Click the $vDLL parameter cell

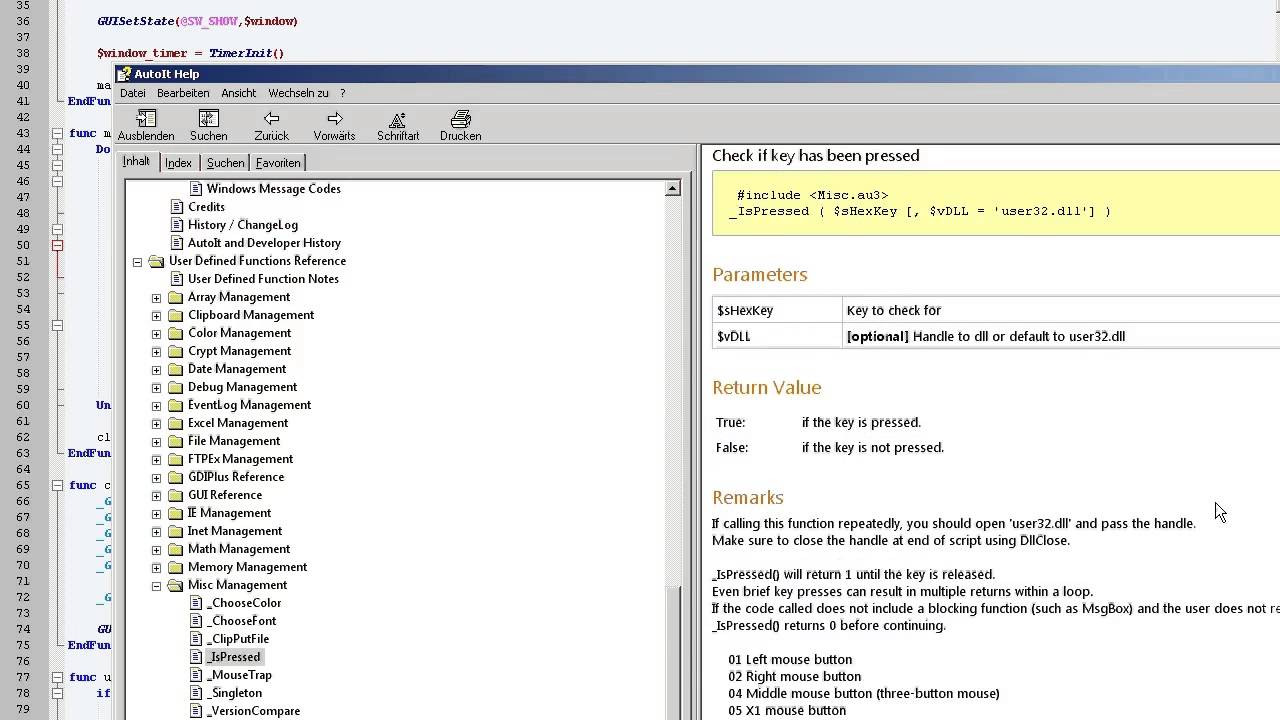tap(778, 336)
